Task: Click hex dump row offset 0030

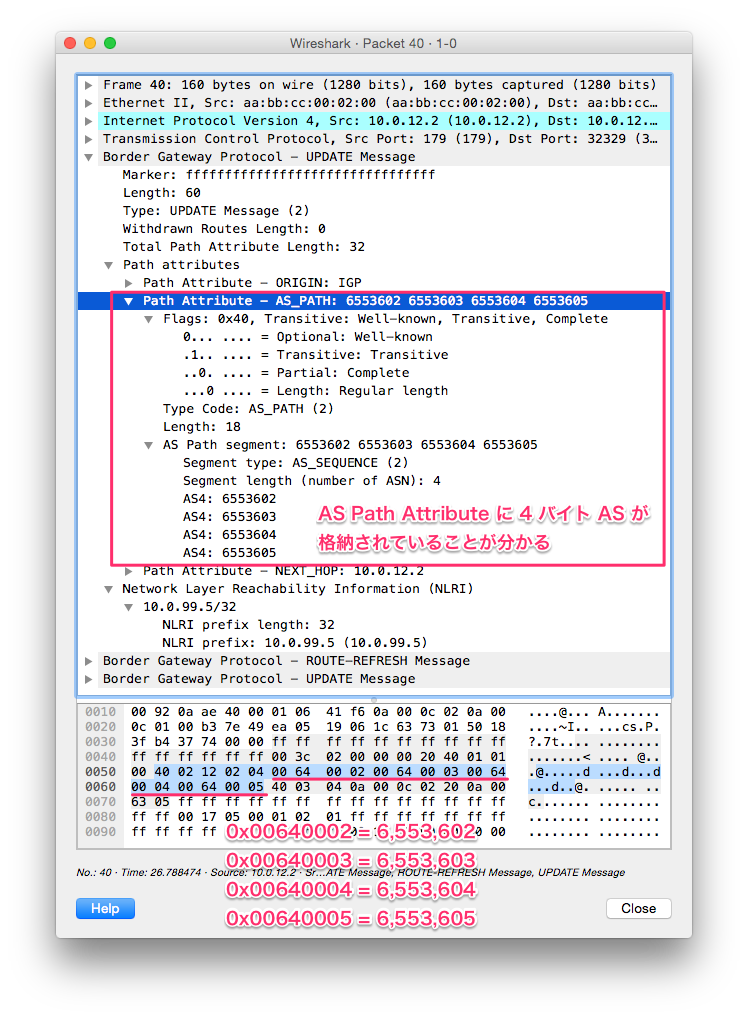Action: point(101,742)
